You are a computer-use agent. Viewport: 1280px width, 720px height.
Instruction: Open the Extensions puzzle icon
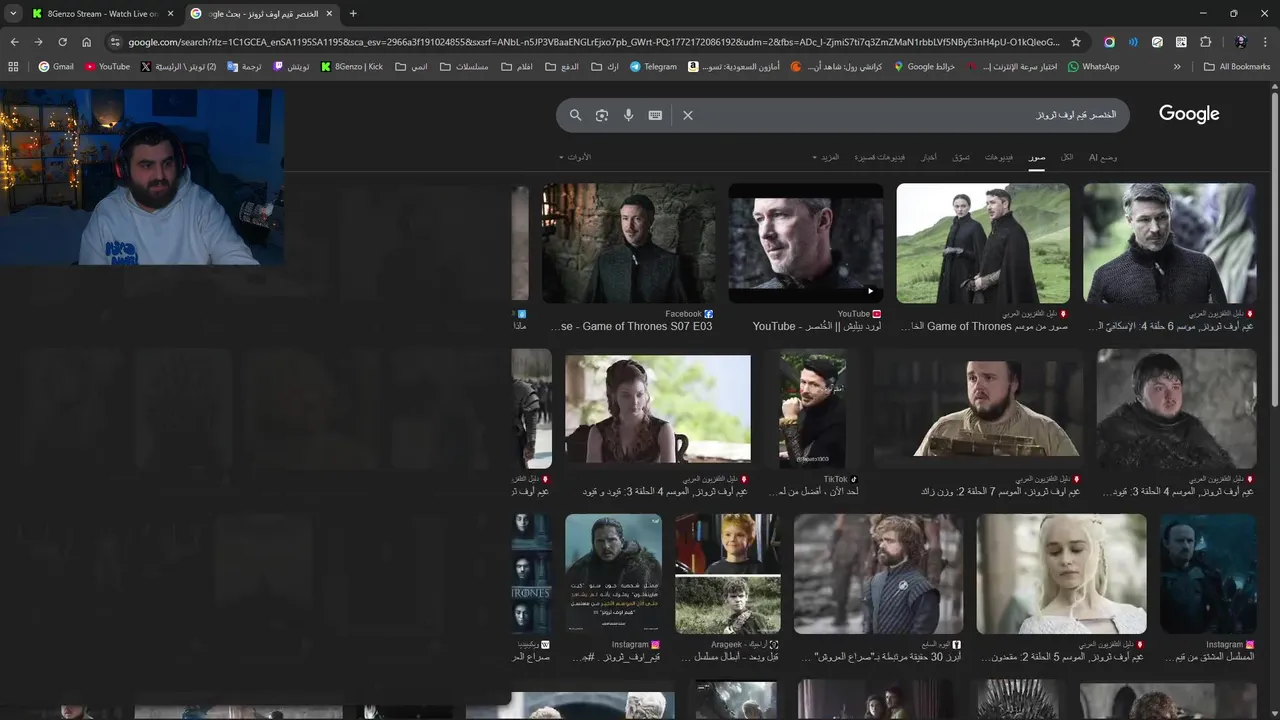point(1205,42)
